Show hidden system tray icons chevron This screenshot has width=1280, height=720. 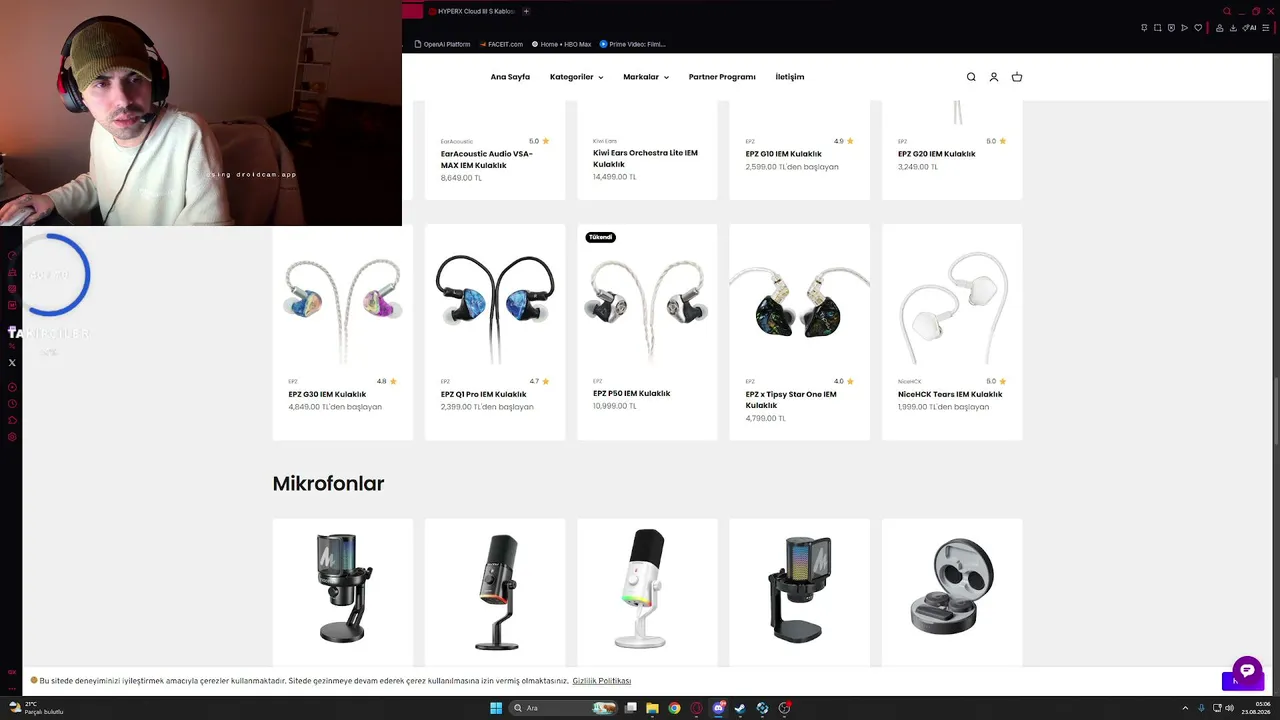(1185, 708)
